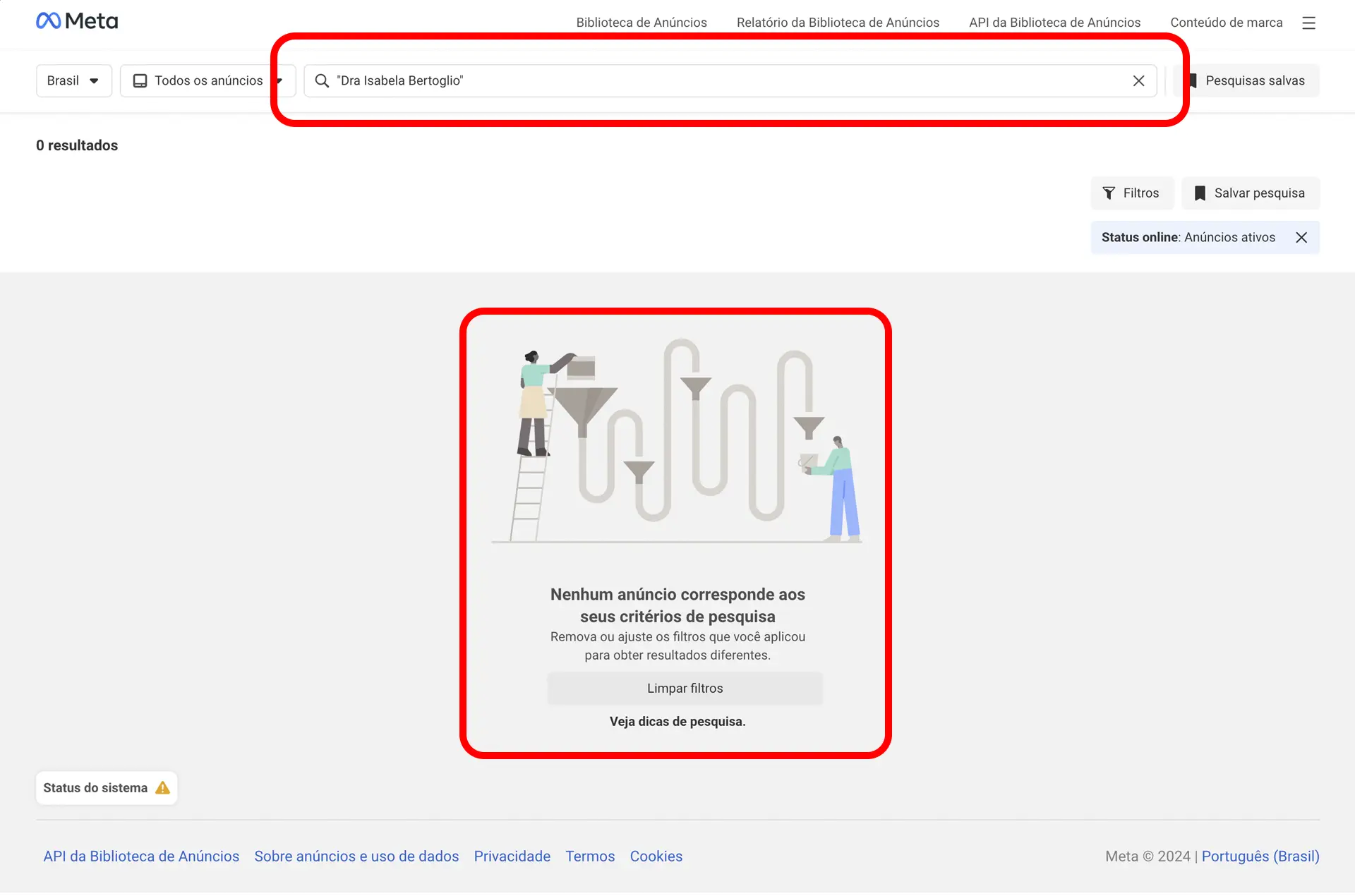
Task: Click the no-results funnel illustration
Action: [677, 441]
